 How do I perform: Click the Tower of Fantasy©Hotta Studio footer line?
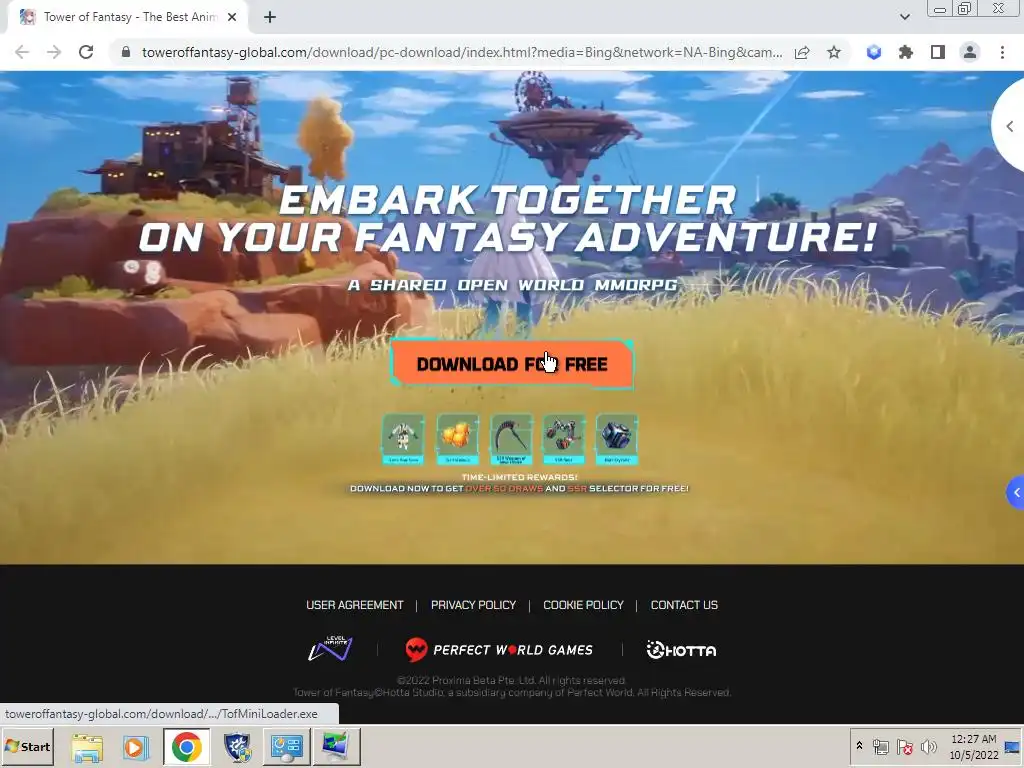511,692
